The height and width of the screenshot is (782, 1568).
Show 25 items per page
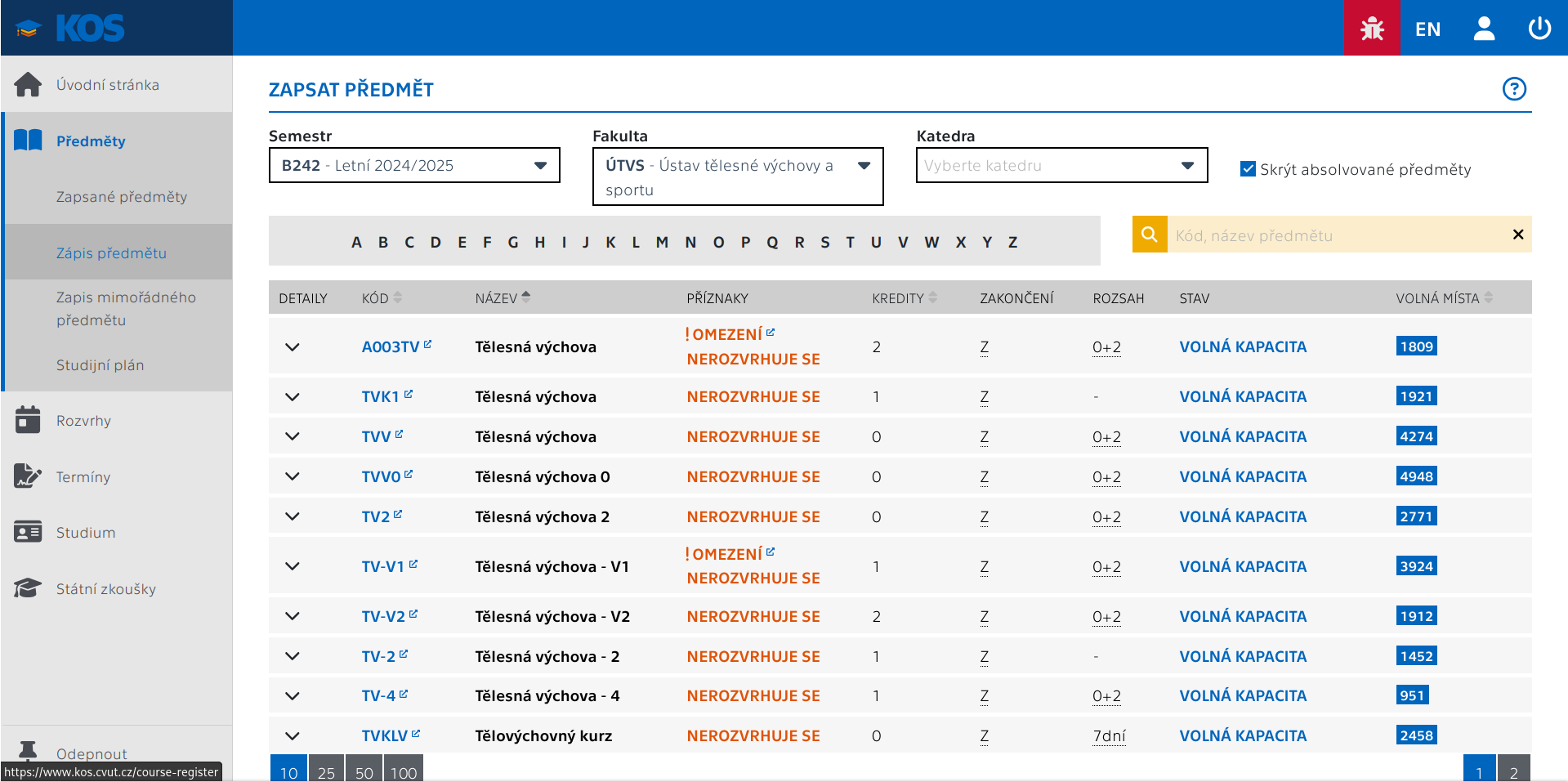click(x=326, y=769)
